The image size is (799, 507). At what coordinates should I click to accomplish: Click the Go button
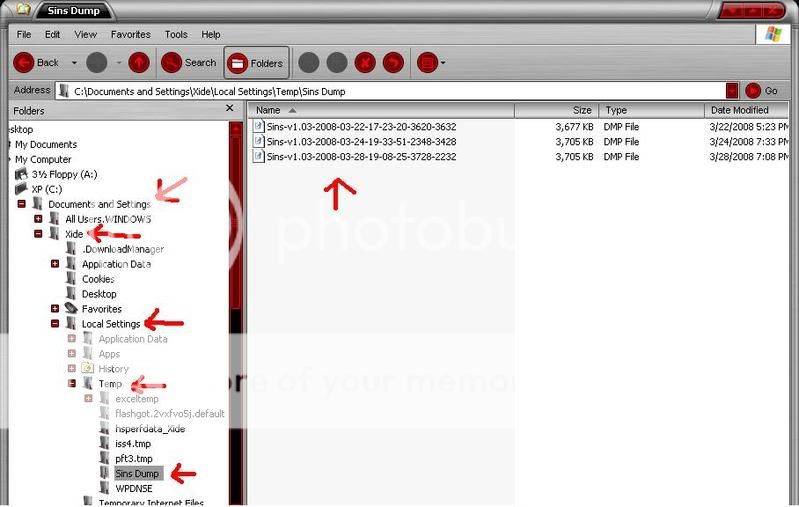coord(761,91)
